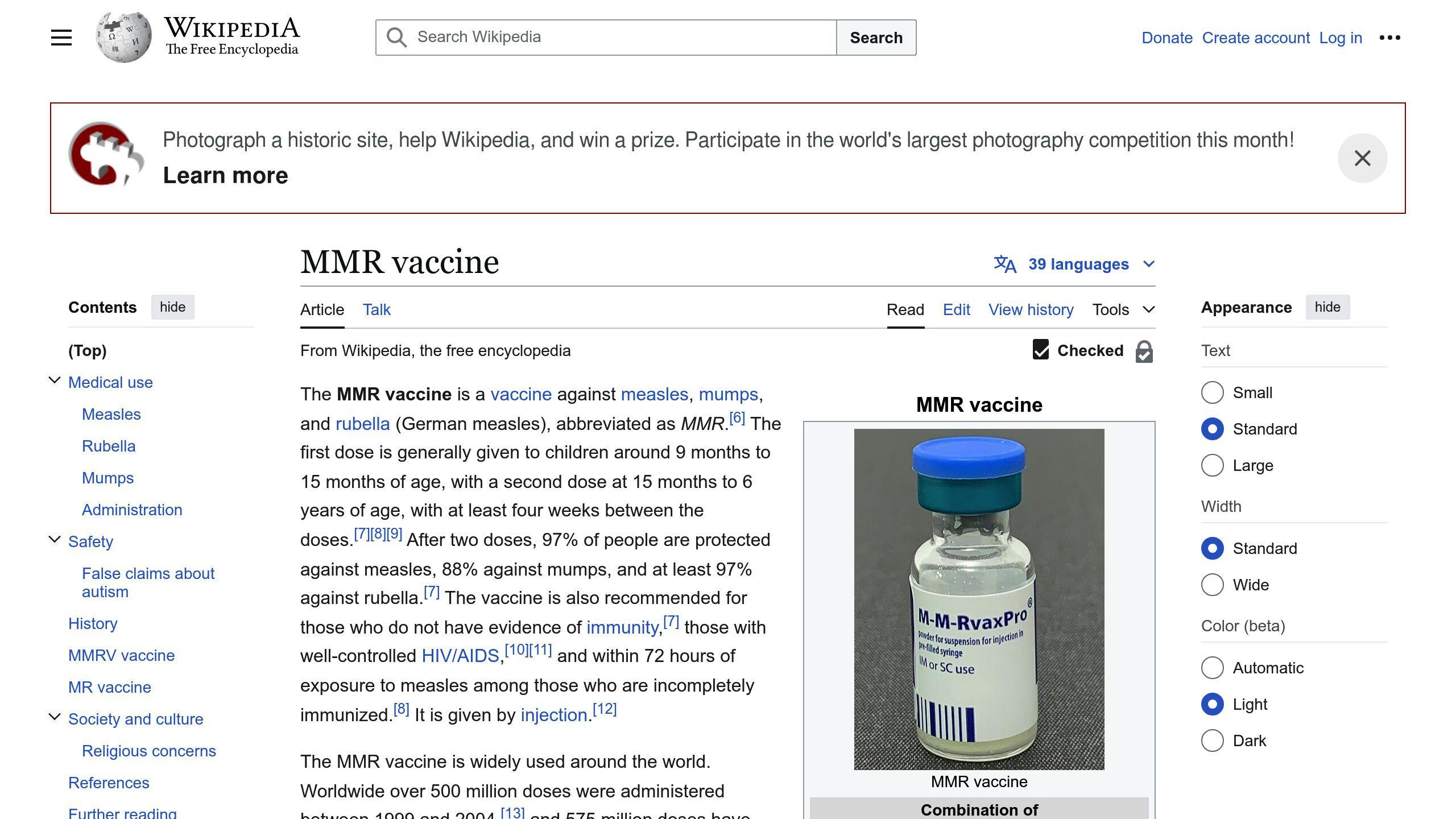Open the three-dot personal tools menu
This screenshot has width=1456, height=819.
(x=1389, y=38)
